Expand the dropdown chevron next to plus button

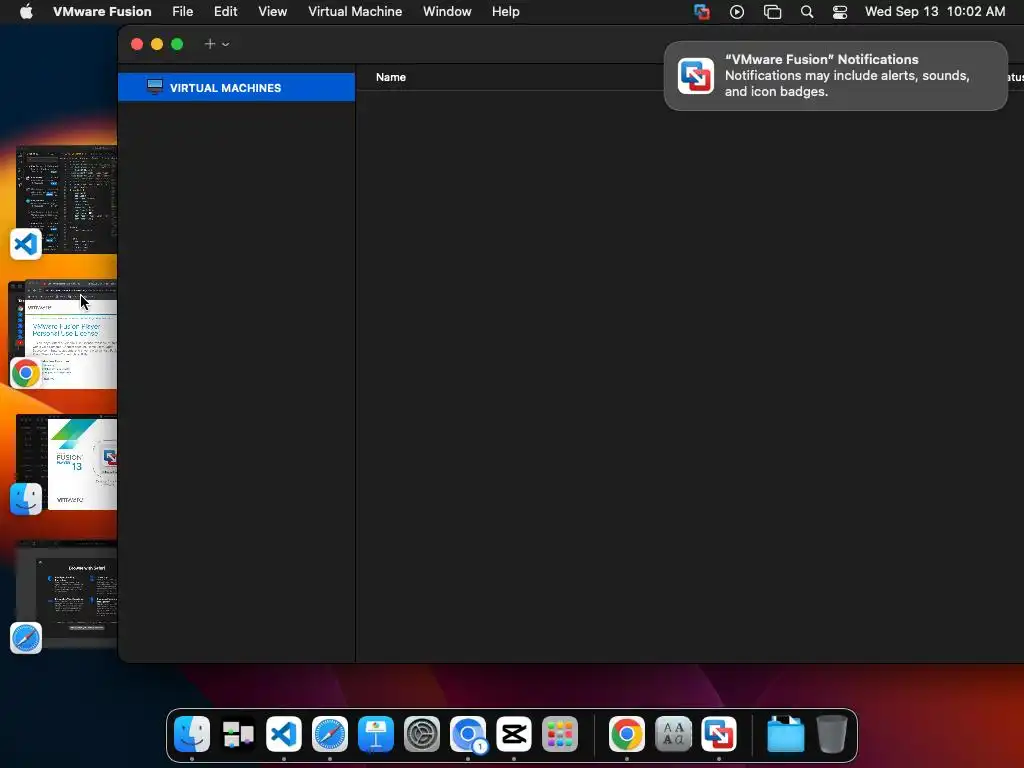(x=225, y=44)
